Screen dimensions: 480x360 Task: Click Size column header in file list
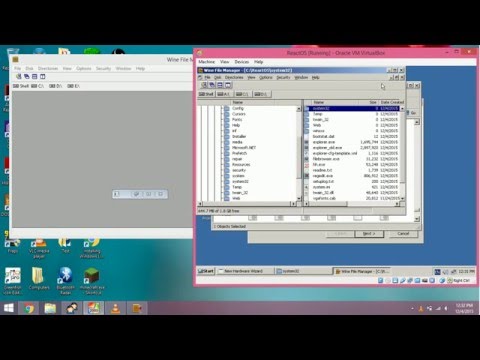click(368, 102)
